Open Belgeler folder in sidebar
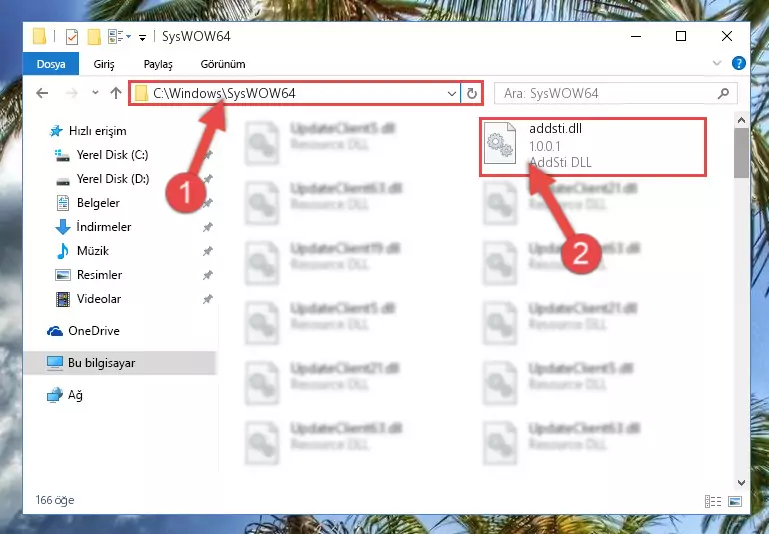This screenshot has height=534, width=769. pos(88,203)
